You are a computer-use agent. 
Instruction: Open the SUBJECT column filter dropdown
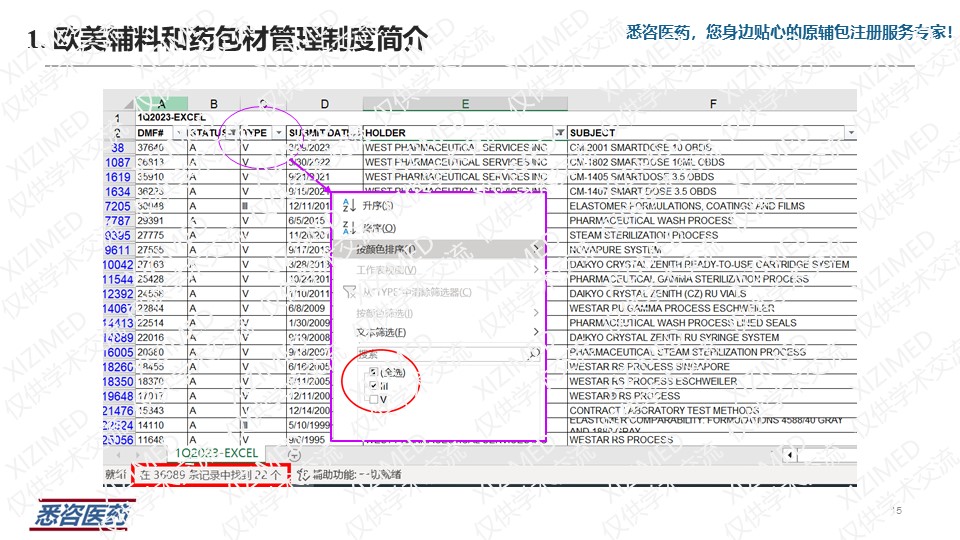[851, 132]
